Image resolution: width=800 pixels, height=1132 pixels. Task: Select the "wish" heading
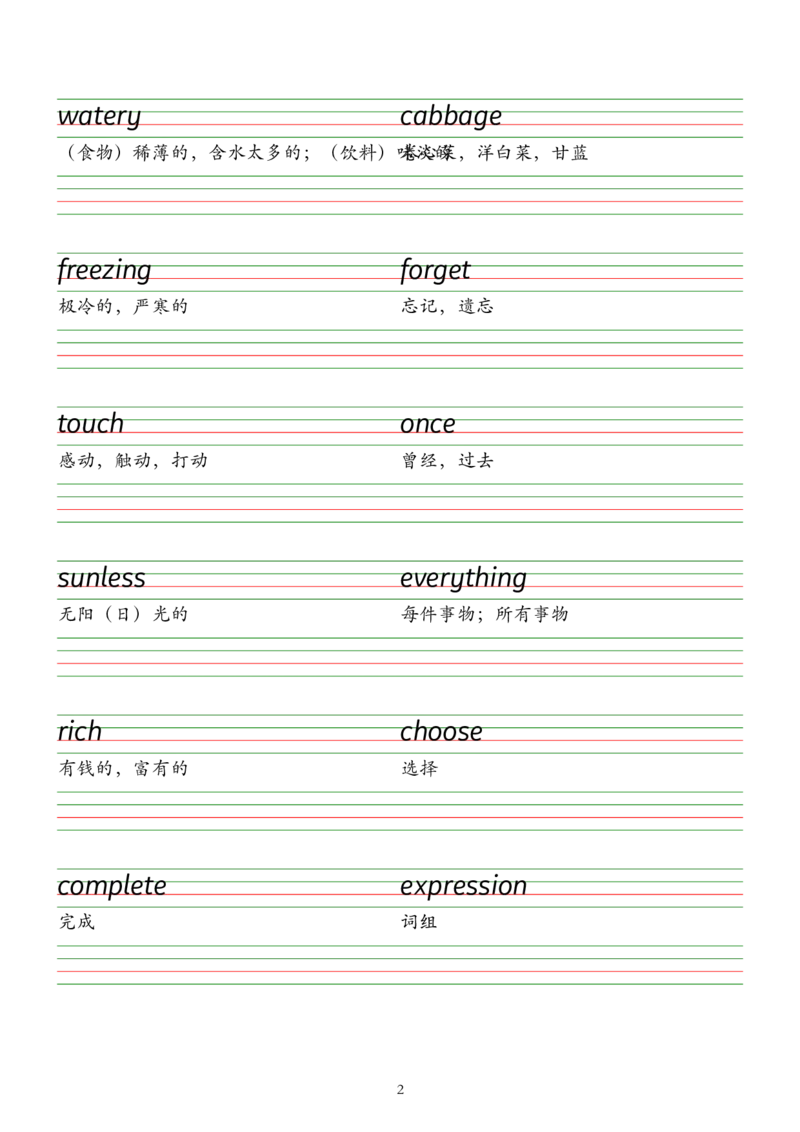[79, 731]
